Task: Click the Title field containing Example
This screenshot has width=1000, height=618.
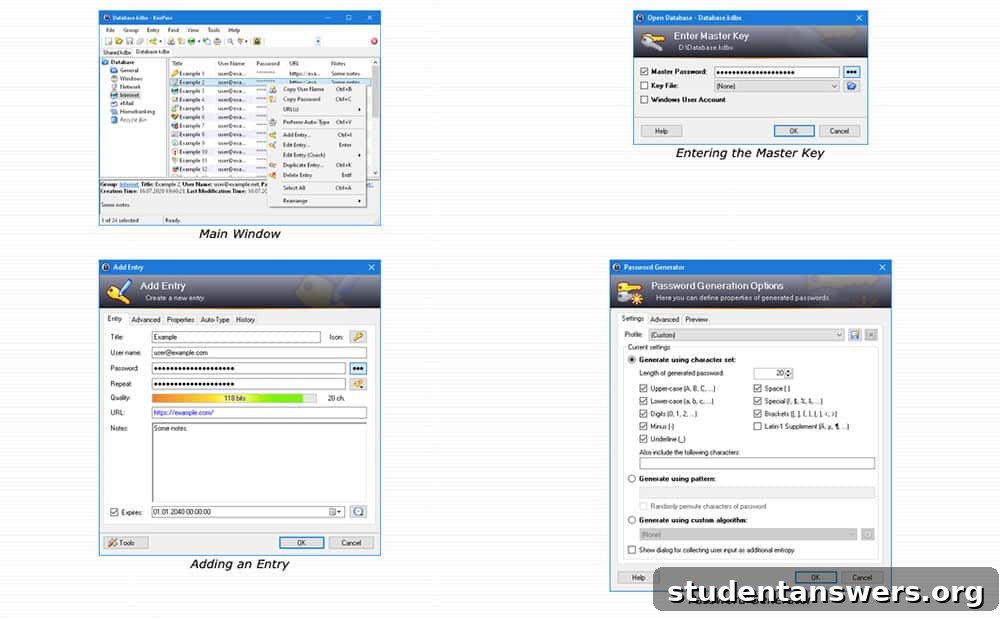Action: (x=236, y=337)
